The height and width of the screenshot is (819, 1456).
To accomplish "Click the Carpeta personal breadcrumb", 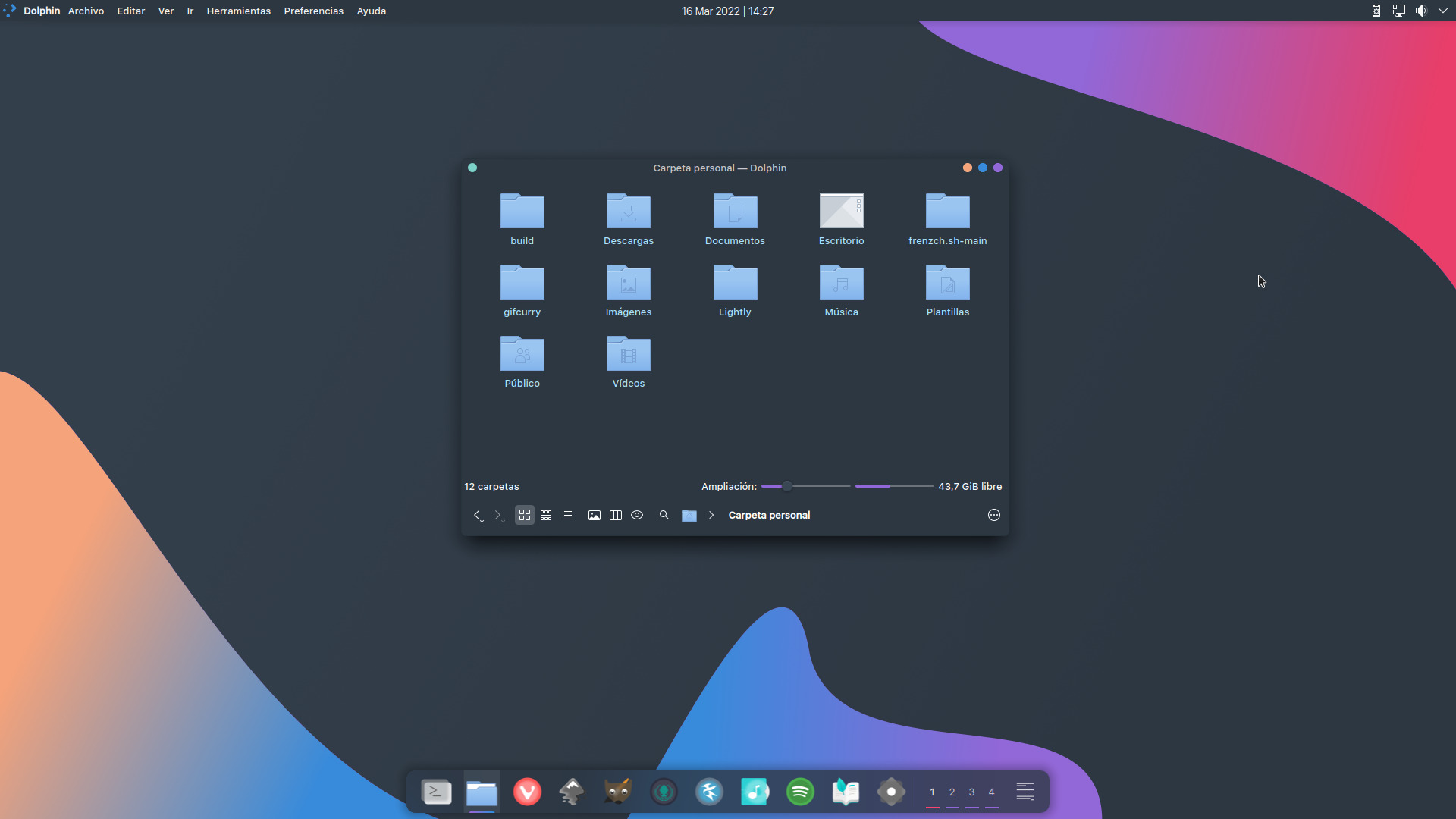I will pyautogui.click(x=769, y=516).
